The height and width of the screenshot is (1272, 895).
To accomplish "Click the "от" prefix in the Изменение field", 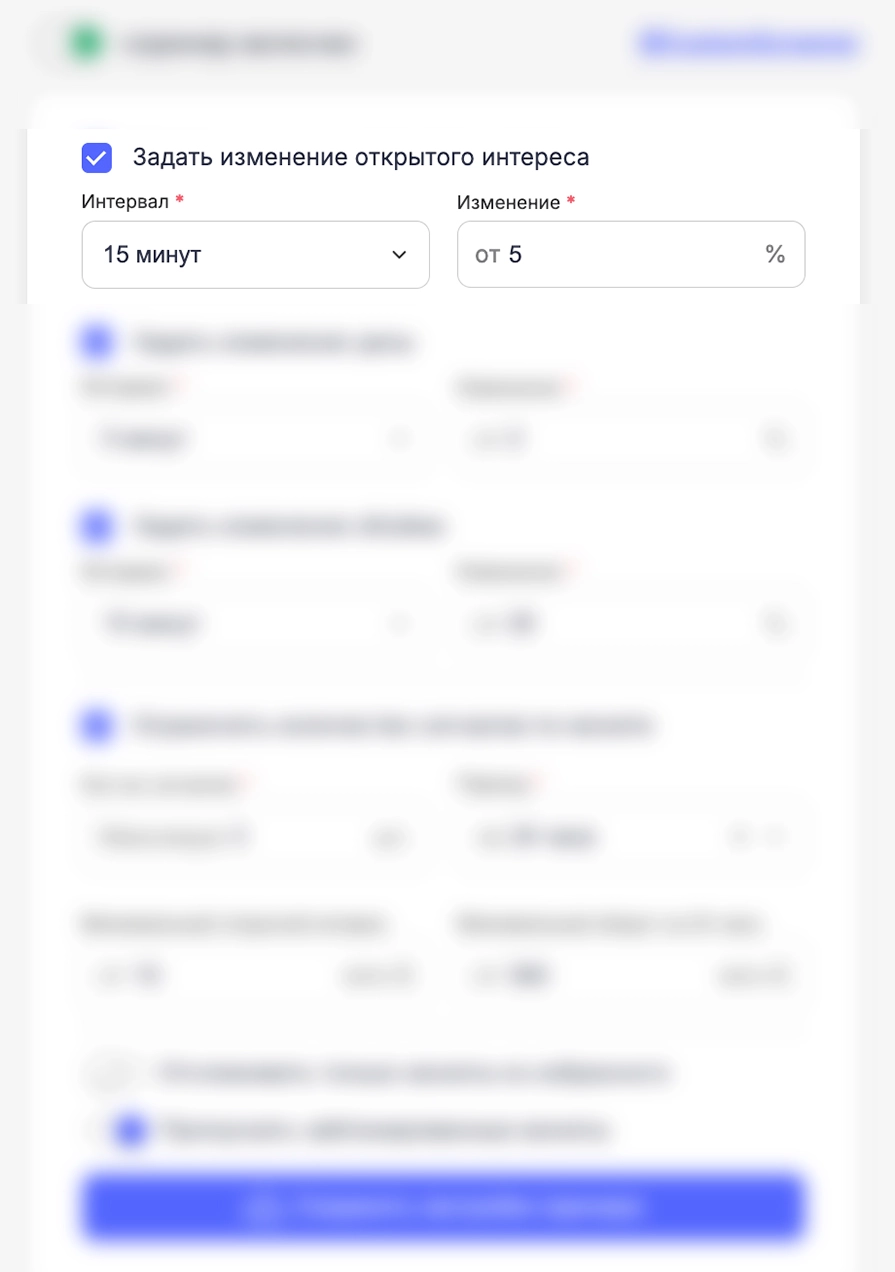I will coord(487,256).
